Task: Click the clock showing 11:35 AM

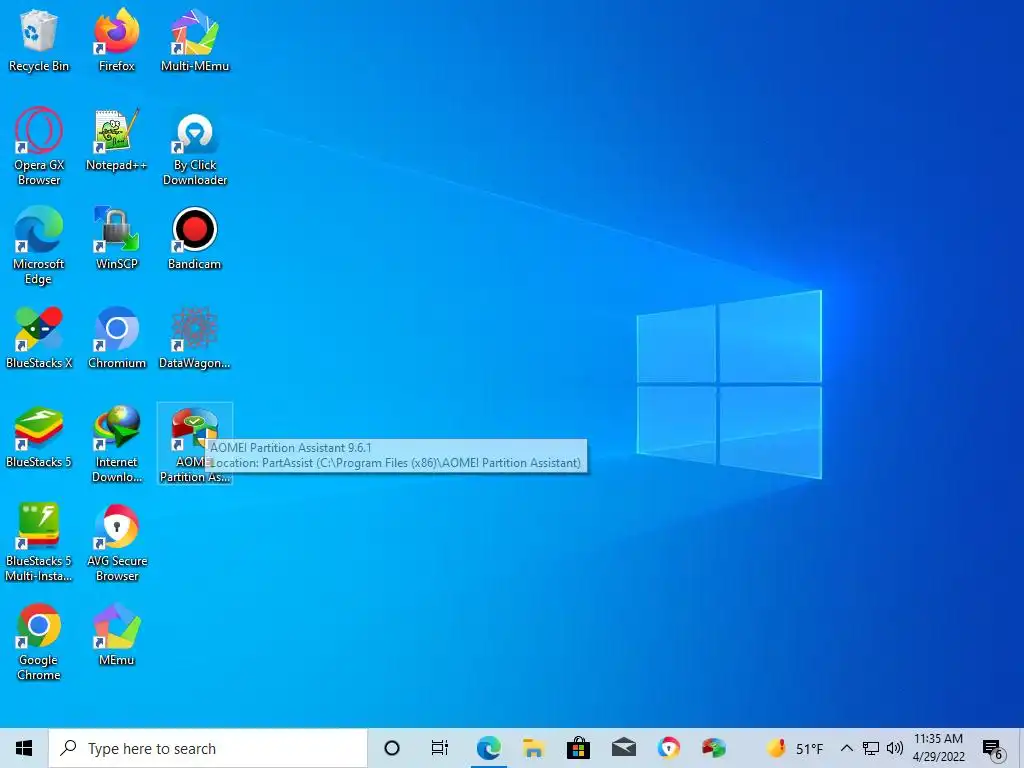Action: [x=938, y=748]
